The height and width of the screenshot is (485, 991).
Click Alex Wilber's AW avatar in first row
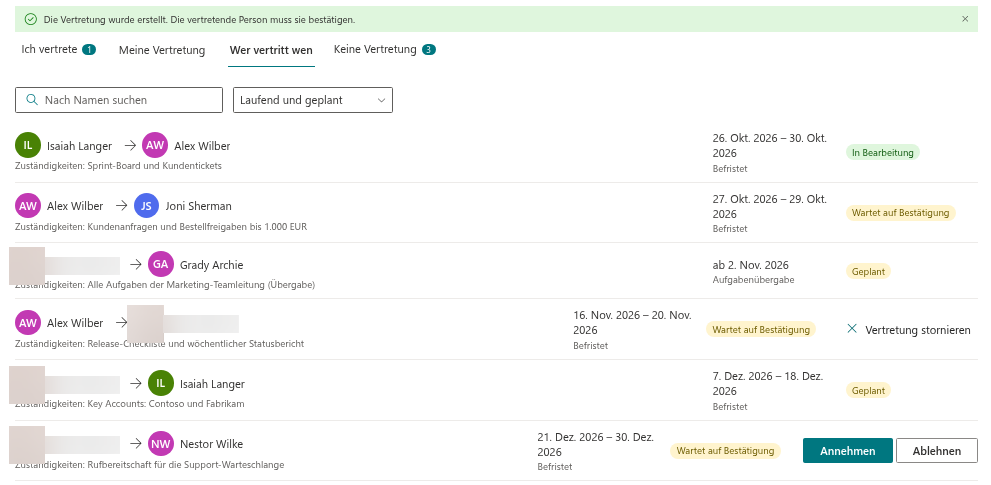tap(155, 145)
